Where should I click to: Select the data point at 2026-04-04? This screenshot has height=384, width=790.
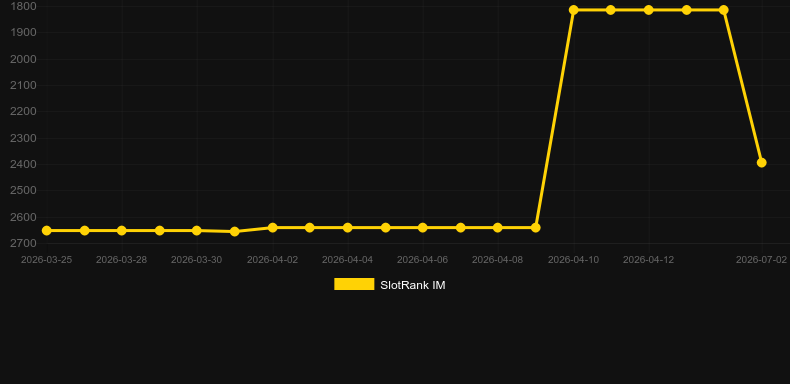tap(348, 228)
